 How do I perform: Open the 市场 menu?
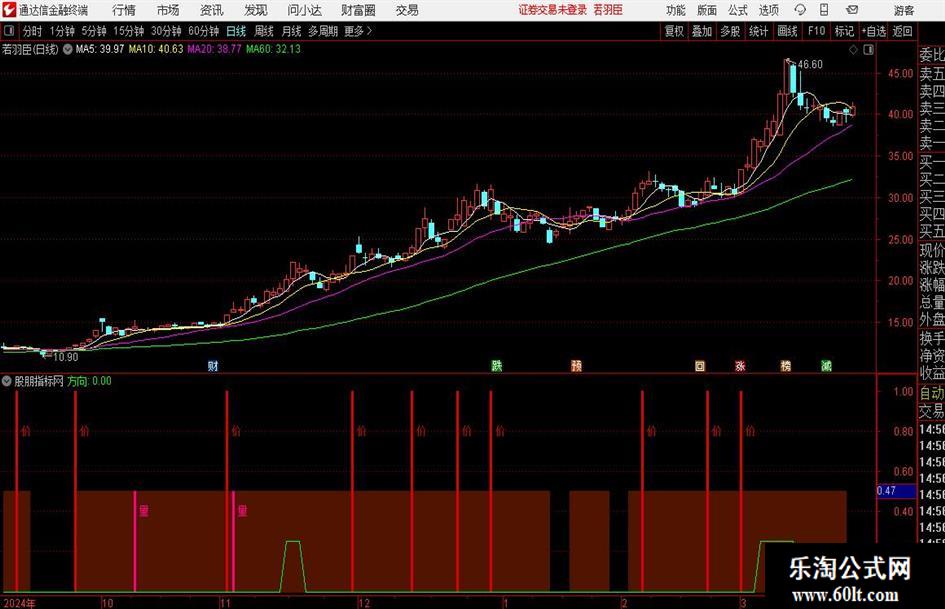(x=168, y=10)
